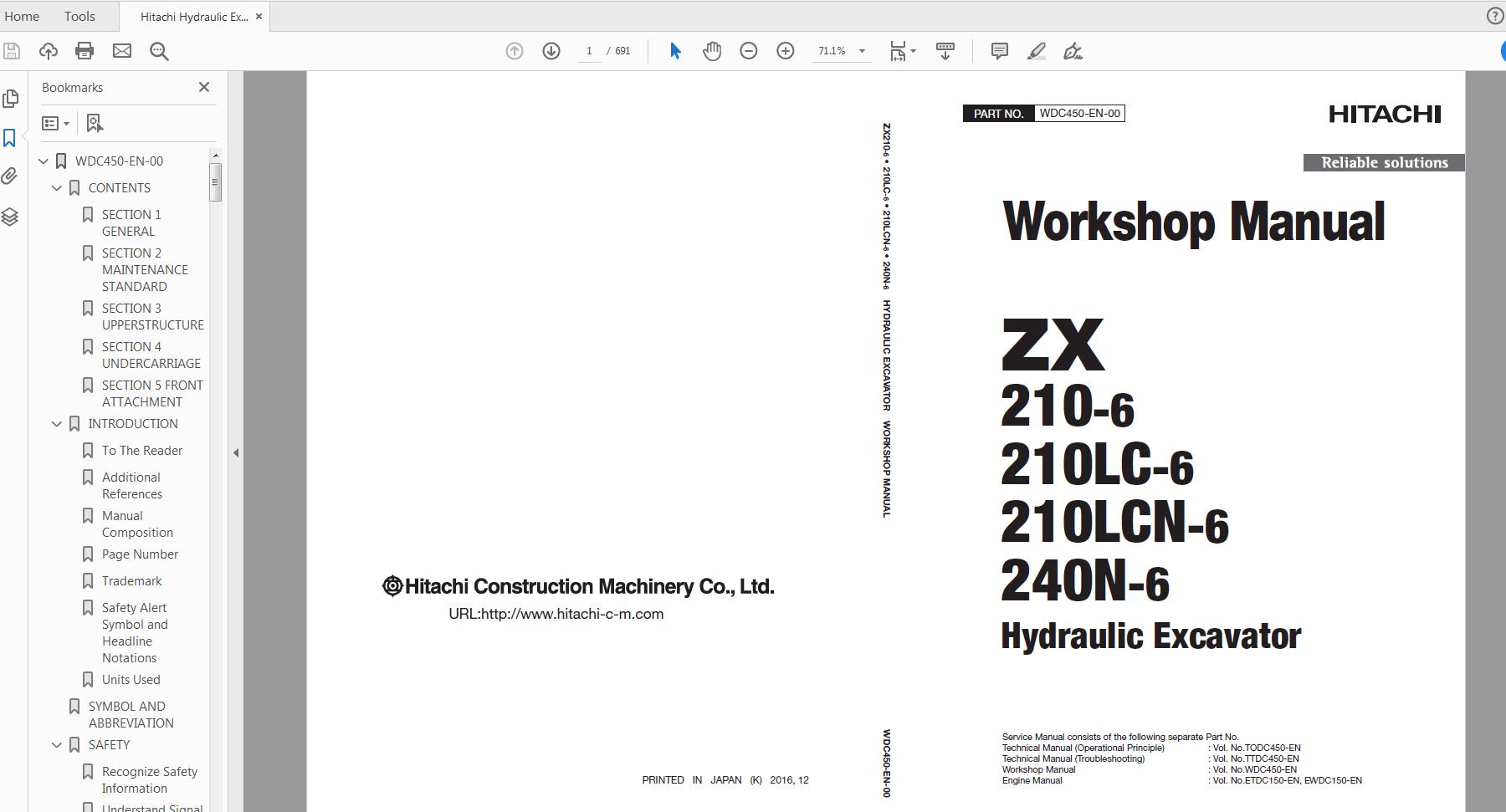The image size is (1506, 812).
Task: Switch to the Tools tab
Action: tap(79, 16)
